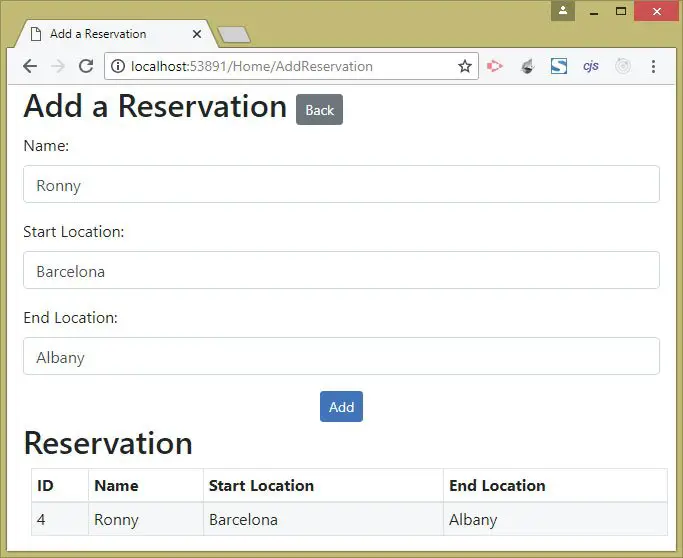Click the Start Location: field label
Viewport: 683px width, 558px height.
click(74, 231)
